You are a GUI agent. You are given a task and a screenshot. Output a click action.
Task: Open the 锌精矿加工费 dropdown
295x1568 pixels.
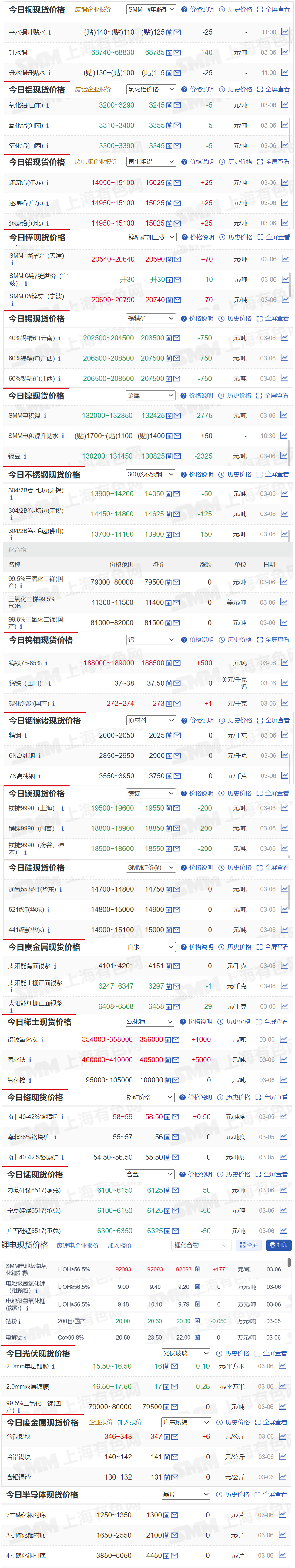(x=152, y=237)
